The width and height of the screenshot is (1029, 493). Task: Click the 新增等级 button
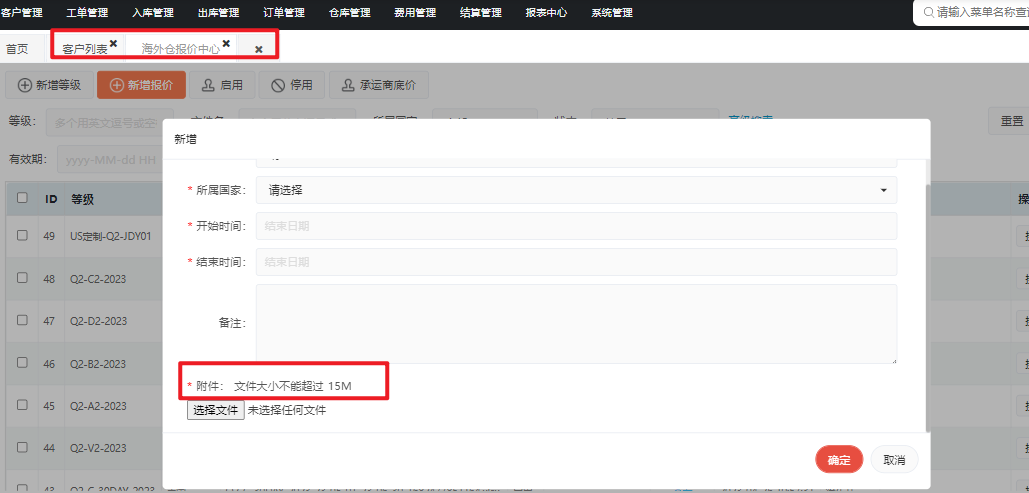[49, 85]
